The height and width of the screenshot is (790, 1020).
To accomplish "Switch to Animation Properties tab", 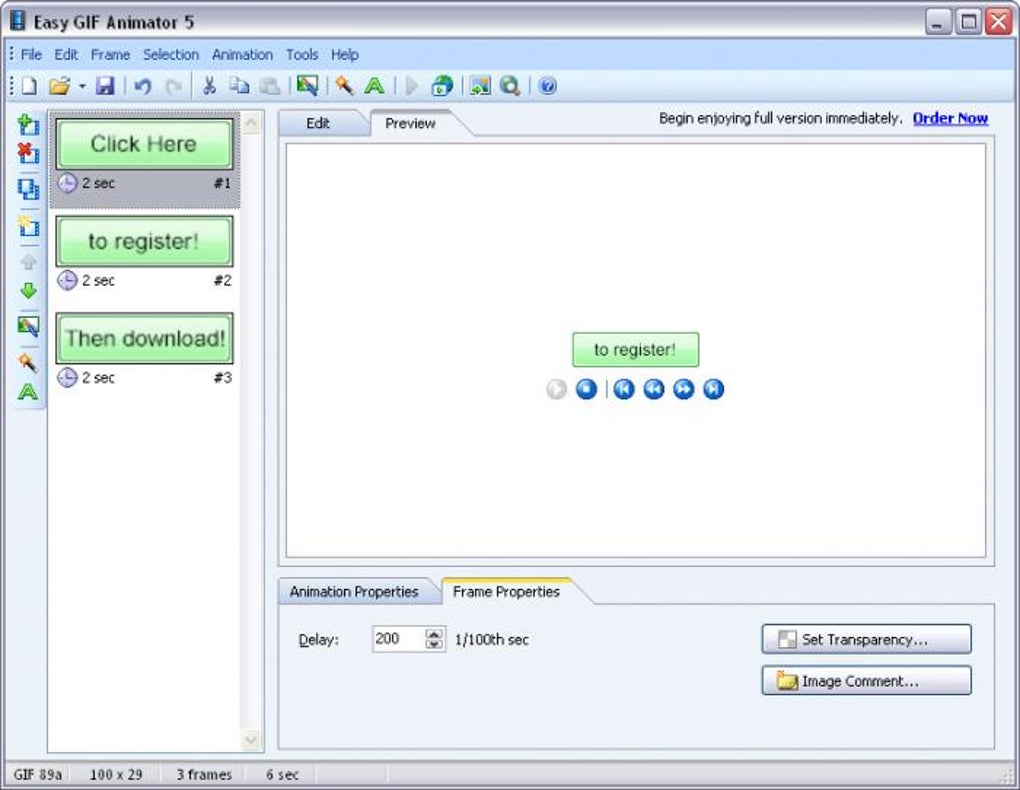I will (x=354, y=592).
